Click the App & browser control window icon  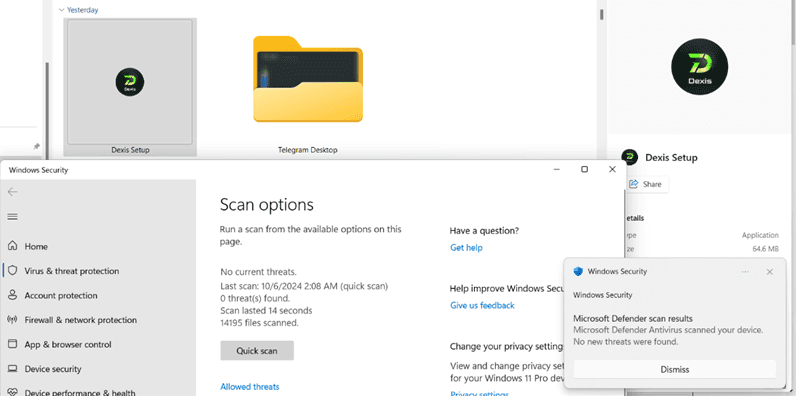coord(13,344)
